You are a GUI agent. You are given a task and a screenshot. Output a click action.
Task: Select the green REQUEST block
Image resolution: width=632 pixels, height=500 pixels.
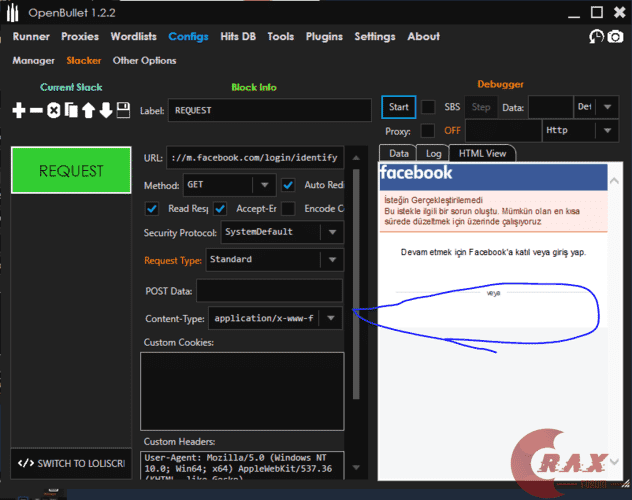pos(71,170)
